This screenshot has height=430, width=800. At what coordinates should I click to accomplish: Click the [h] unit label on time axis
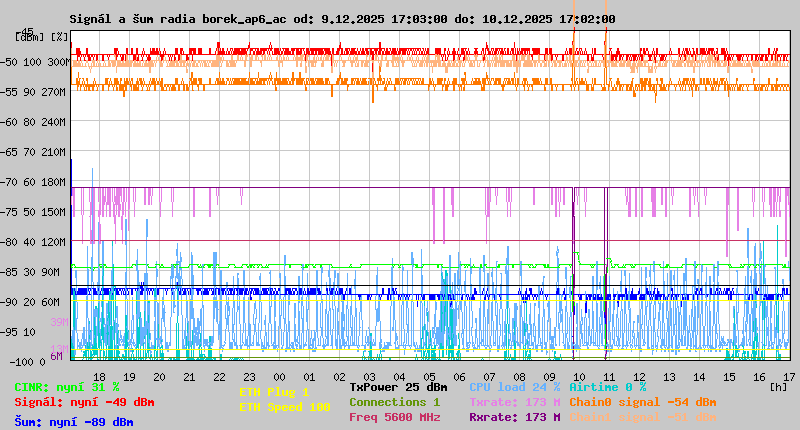pyautogui.click(x=778, y=387)
